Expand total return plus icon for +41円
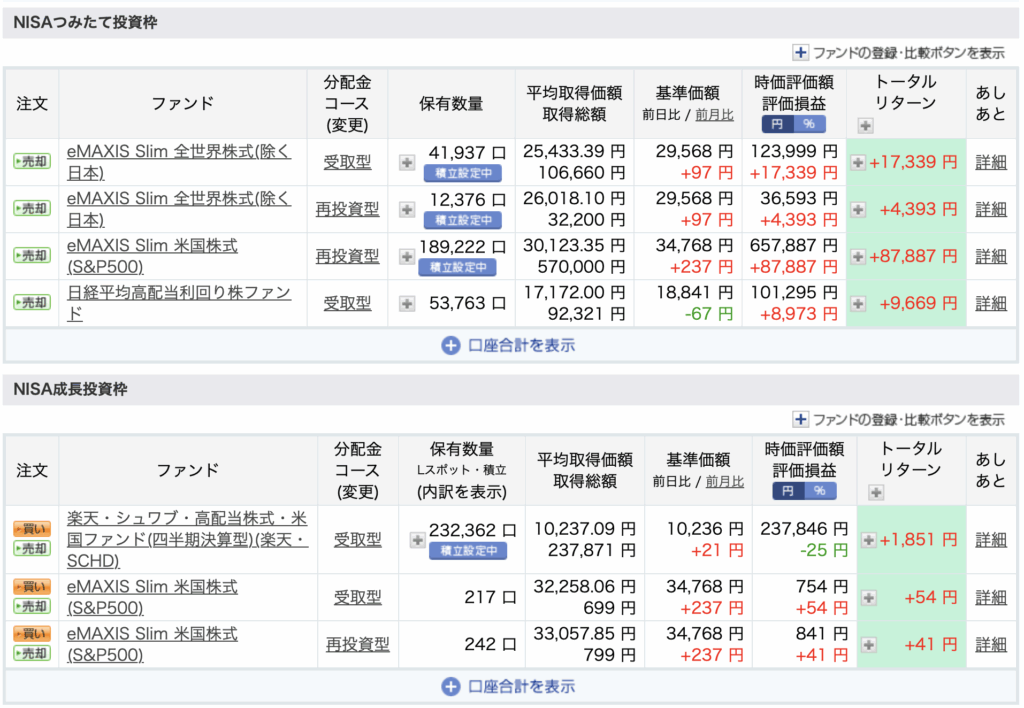 (869, 644)
